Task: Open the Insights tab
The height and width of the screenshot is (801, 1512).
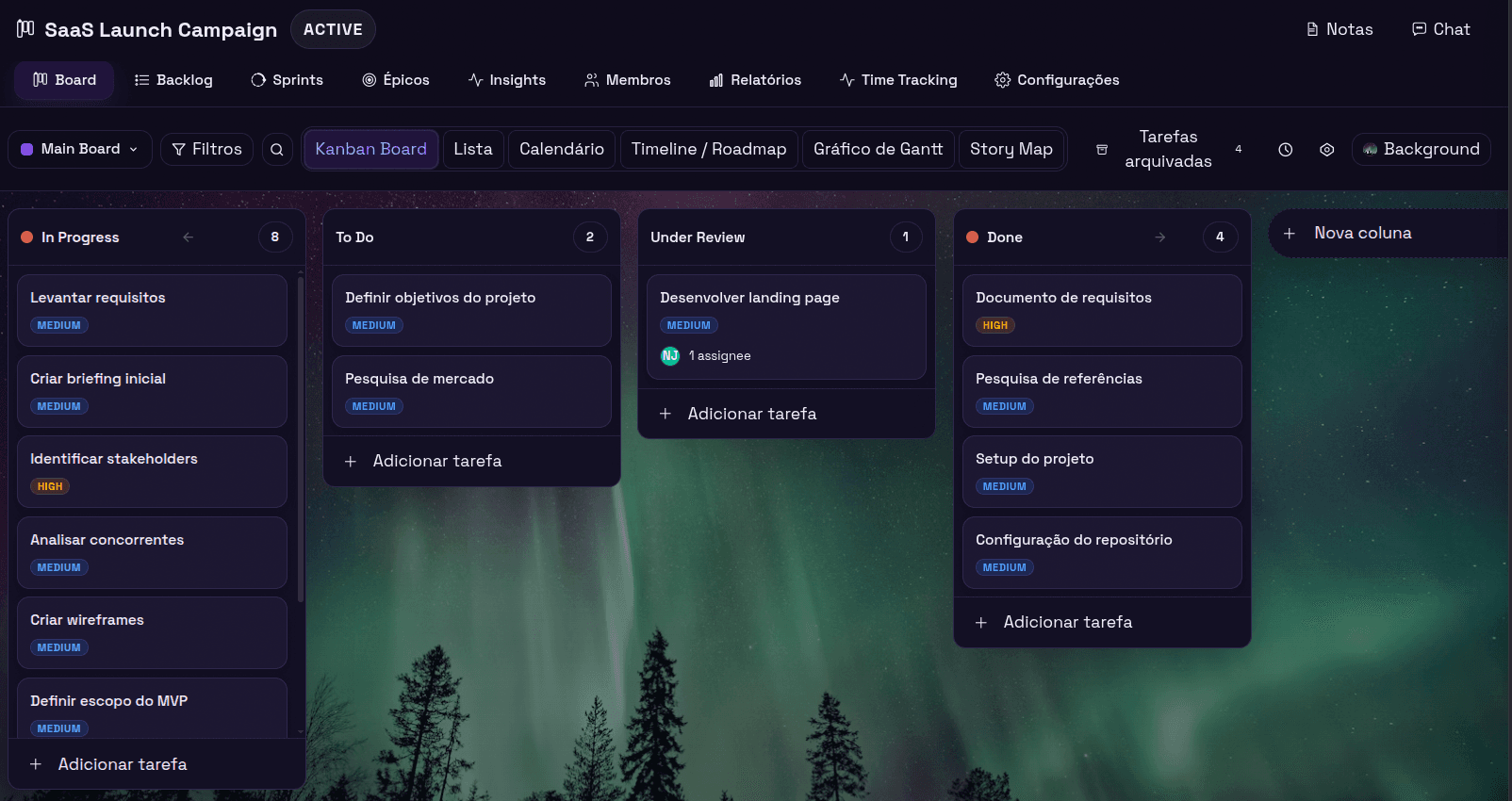Action: pos(507,80)
